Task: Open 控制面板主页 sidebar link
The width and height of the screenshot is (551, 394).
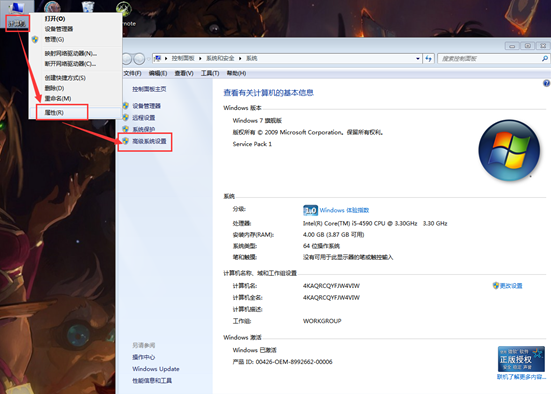Action: coord(149,89)
